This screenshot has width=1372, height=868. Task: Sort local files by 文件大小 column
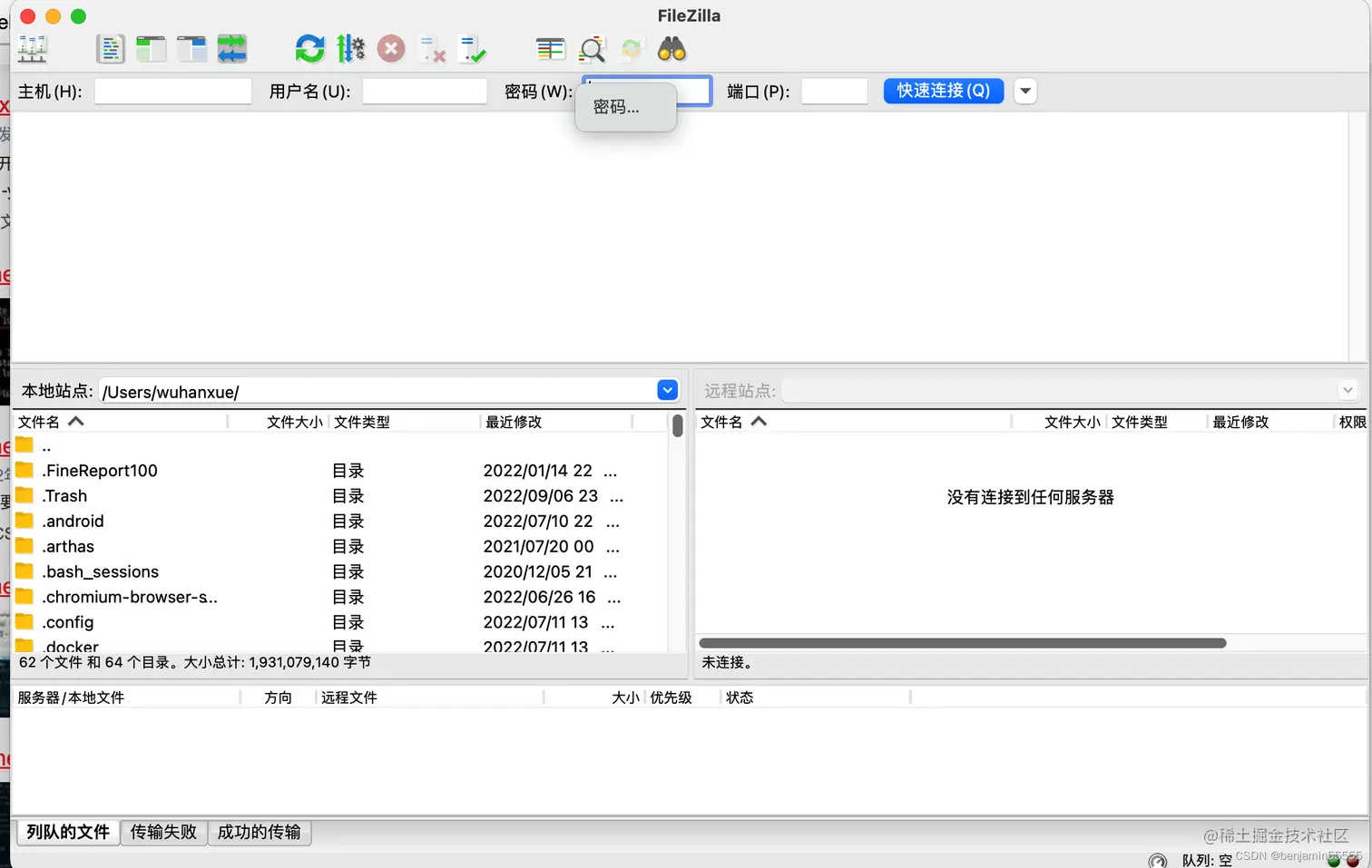pos(278,422)
